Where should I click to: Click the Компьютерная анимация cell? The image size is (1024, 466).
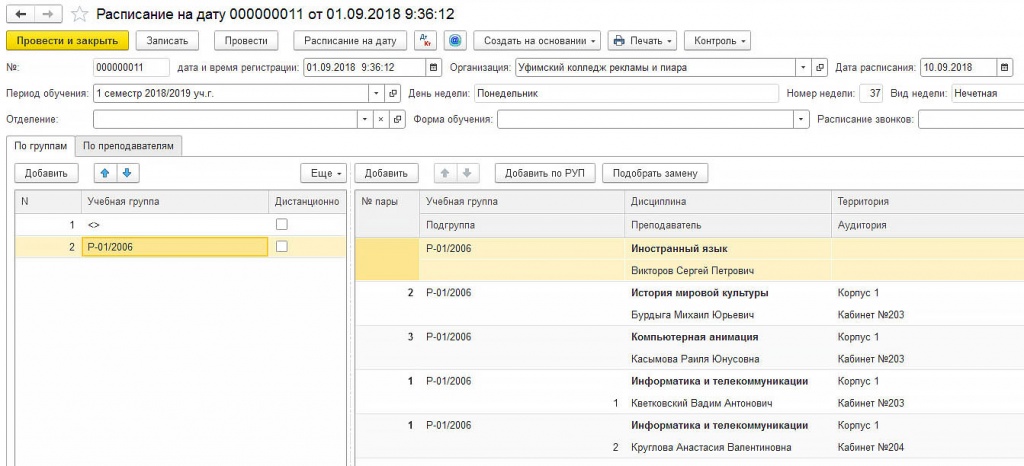pyautogui.click(x=728, y=337)
